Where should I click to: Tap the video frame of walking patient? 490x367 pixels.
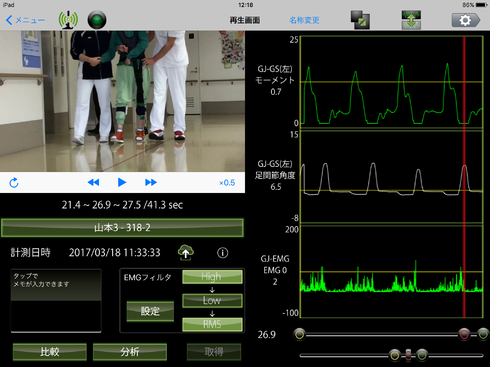point(122,101)
